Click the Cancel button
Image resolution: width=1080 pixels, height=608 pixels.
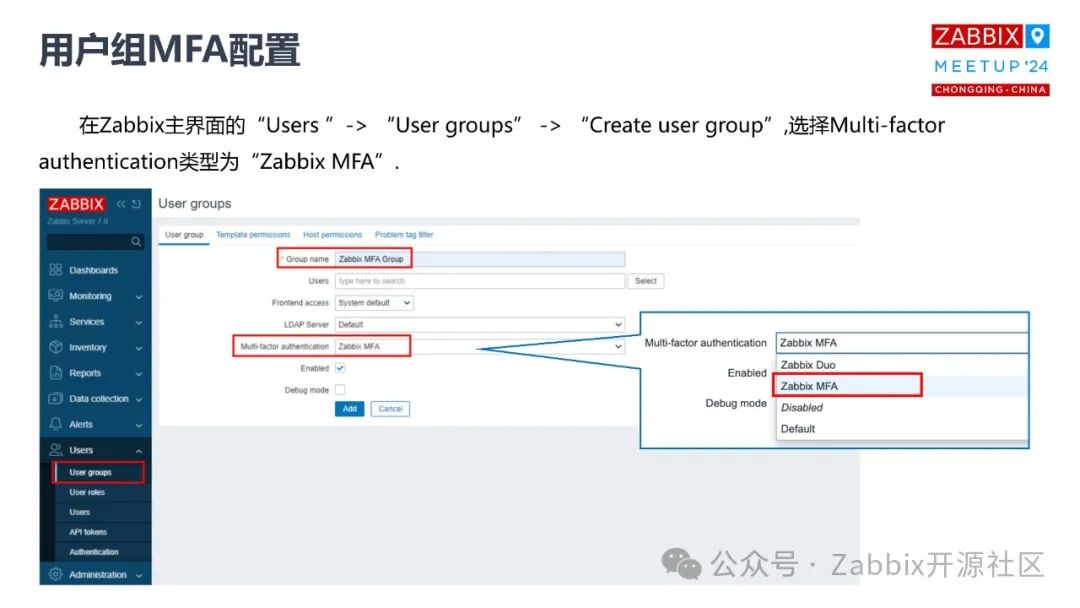[390, 409]
